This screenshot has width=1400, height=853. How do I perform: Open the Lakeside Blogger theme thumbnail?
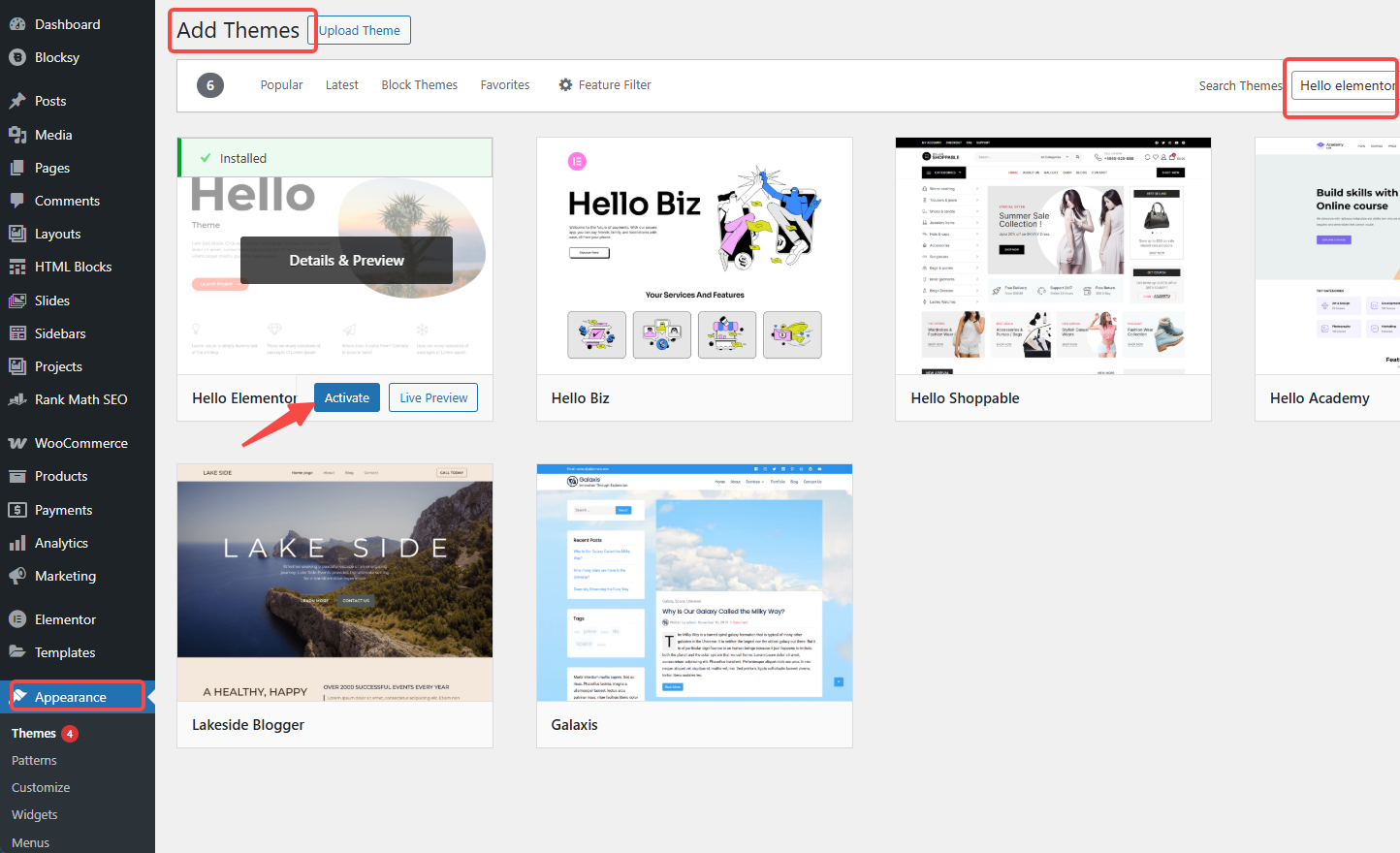tap(334, 580)
